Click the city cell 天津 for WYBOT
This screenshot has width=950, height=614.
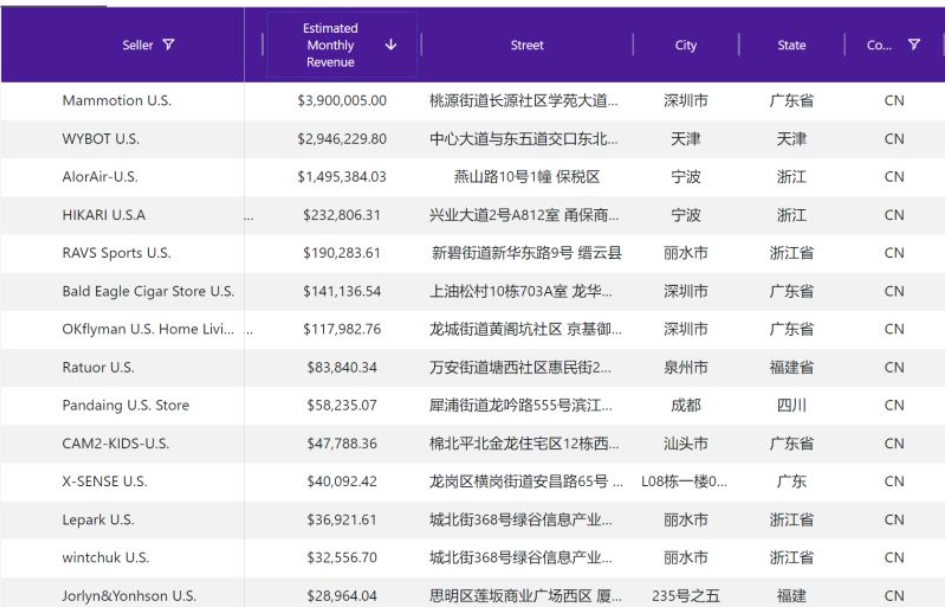pyautogui.click(x=685, y=139)
